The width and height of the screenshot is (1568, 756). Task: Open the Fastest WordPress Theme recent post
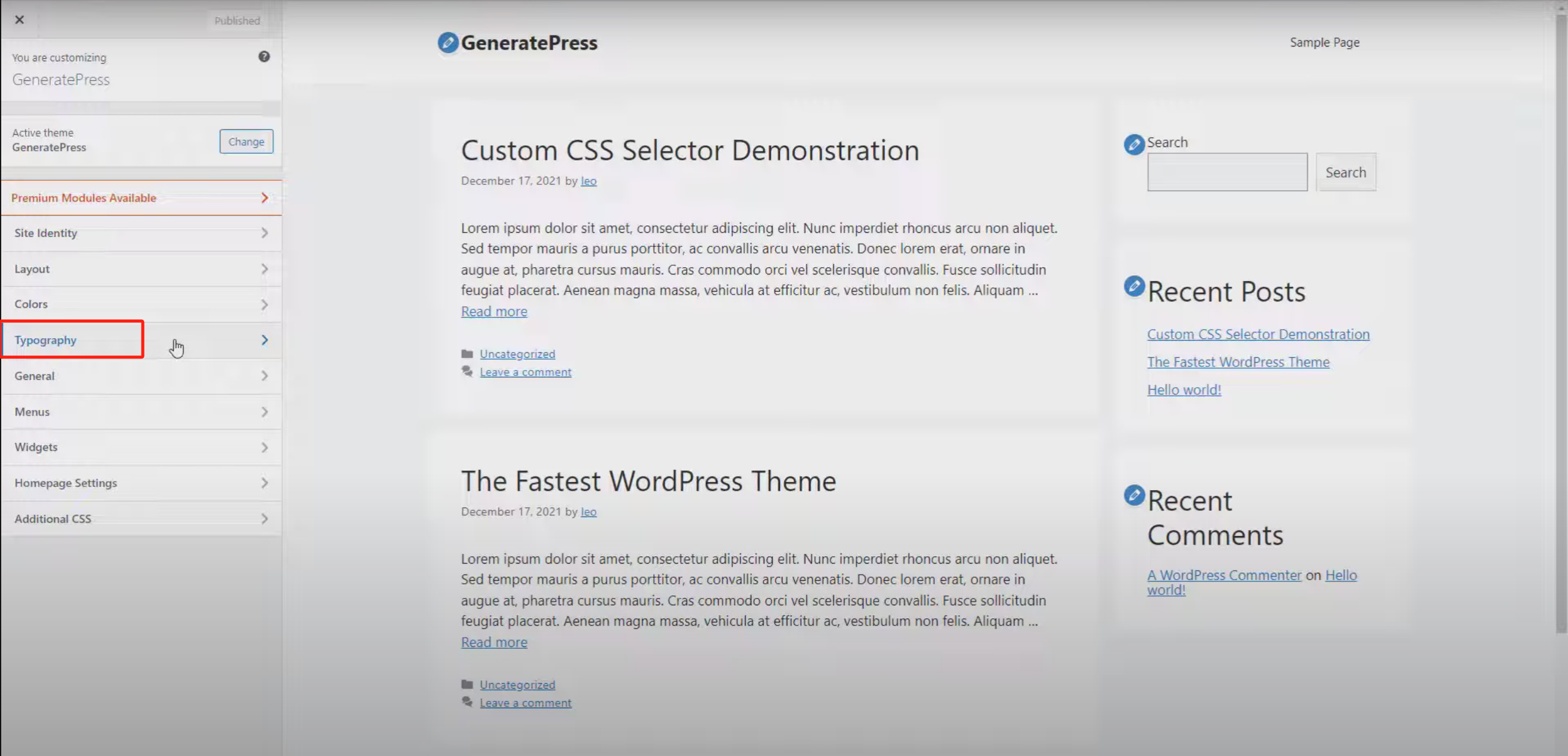pos(1238,361)
